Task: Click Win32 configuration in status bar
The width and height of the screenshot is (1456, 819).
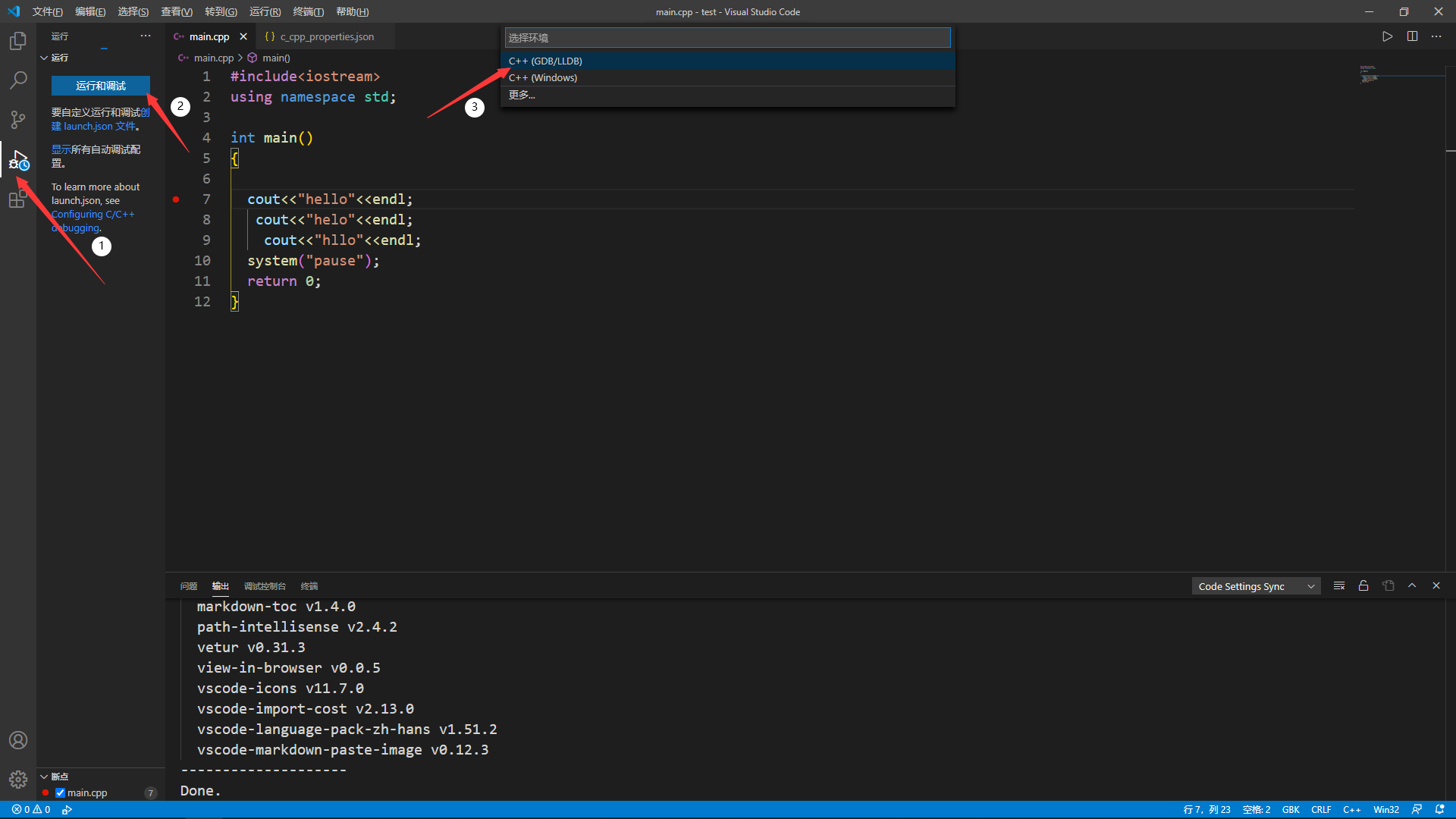Action: coord(1386,810)
